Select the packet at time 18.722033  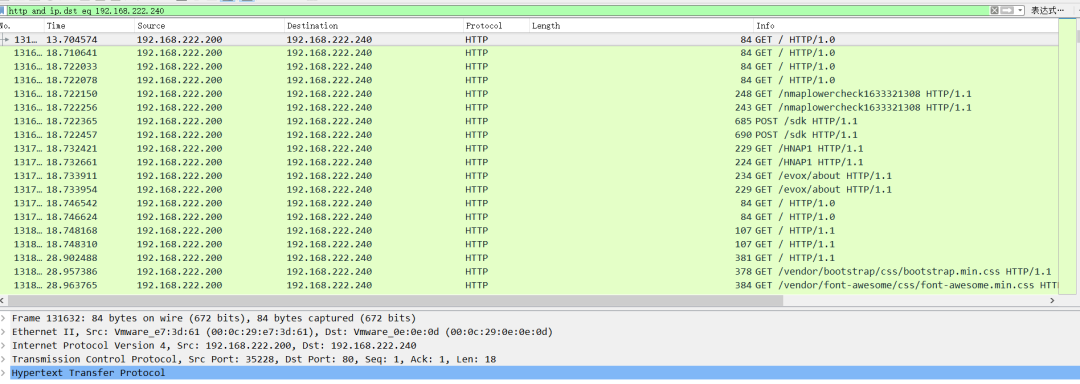[x=529, y=67]
